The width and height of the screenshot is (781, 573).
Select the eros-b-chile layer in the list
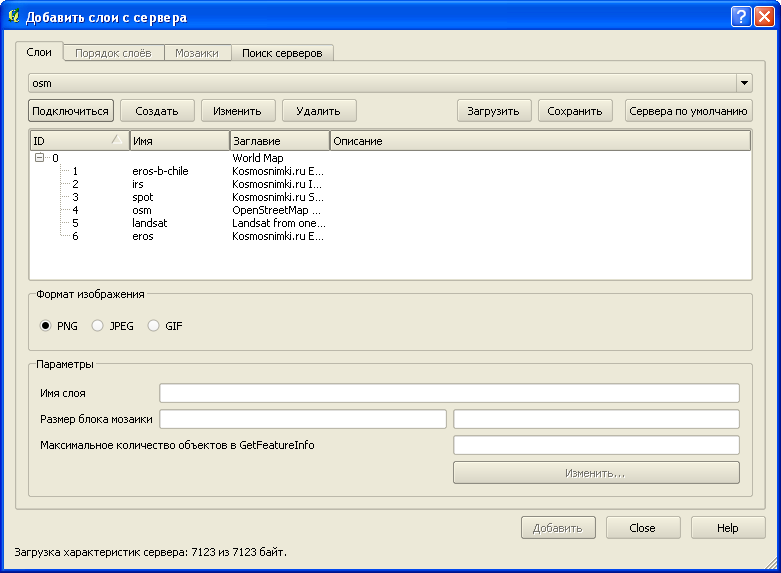click(x=160, y=171)
